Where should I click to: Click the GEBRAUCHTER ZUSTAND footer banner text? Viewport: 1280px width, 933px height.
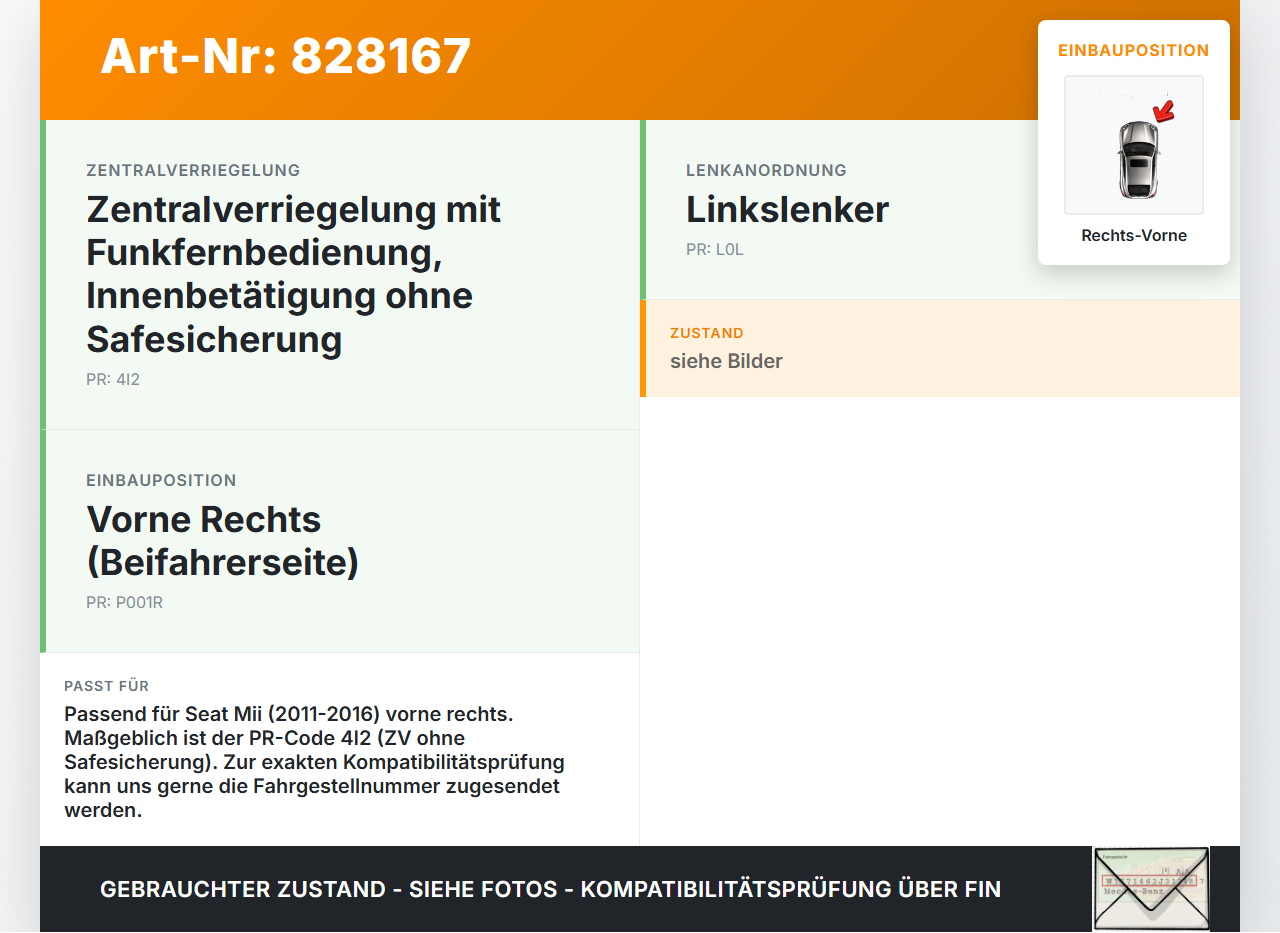pos(550,889)
